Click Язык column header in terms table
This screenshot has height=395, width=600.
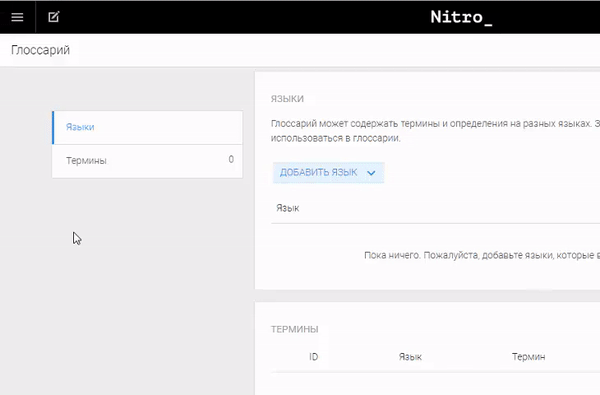pyautogui.click(x=410, y=357)
